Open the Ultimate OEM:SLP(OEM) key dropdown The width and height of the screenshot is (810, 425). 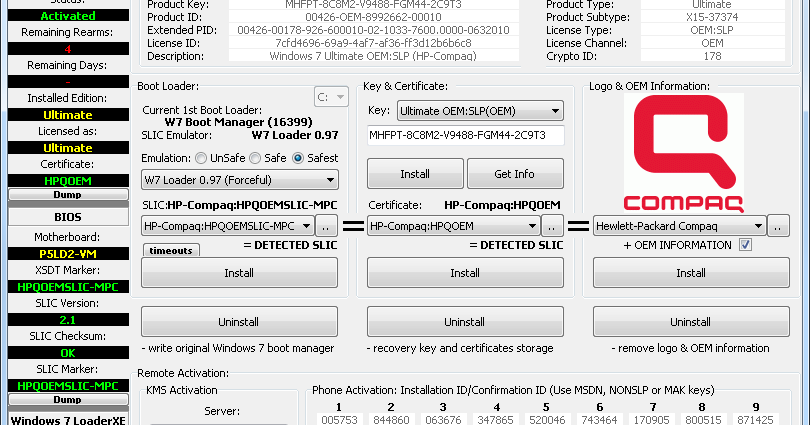point(480,111)
